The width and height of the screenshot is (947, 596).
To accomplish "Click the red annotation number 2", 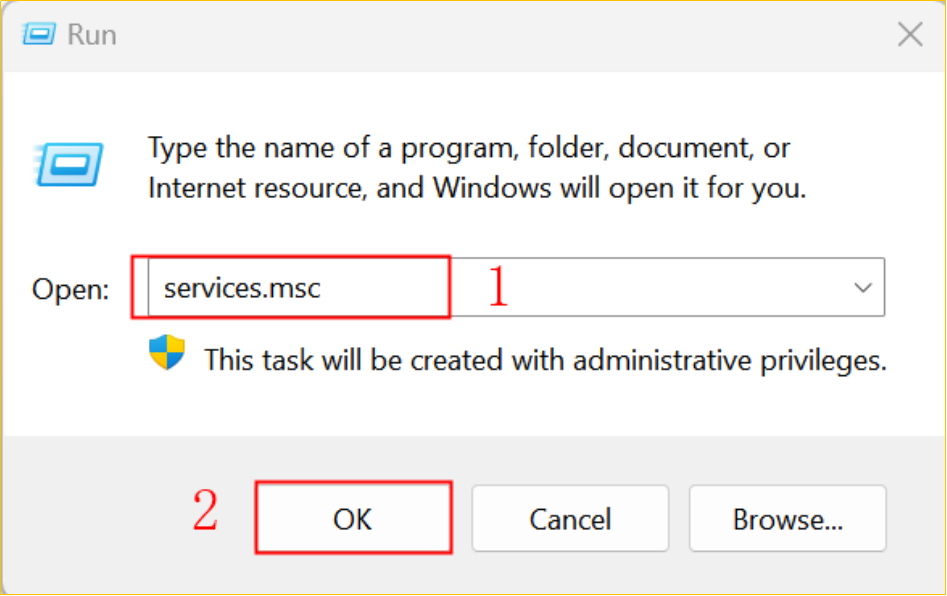I will point(205,510).
